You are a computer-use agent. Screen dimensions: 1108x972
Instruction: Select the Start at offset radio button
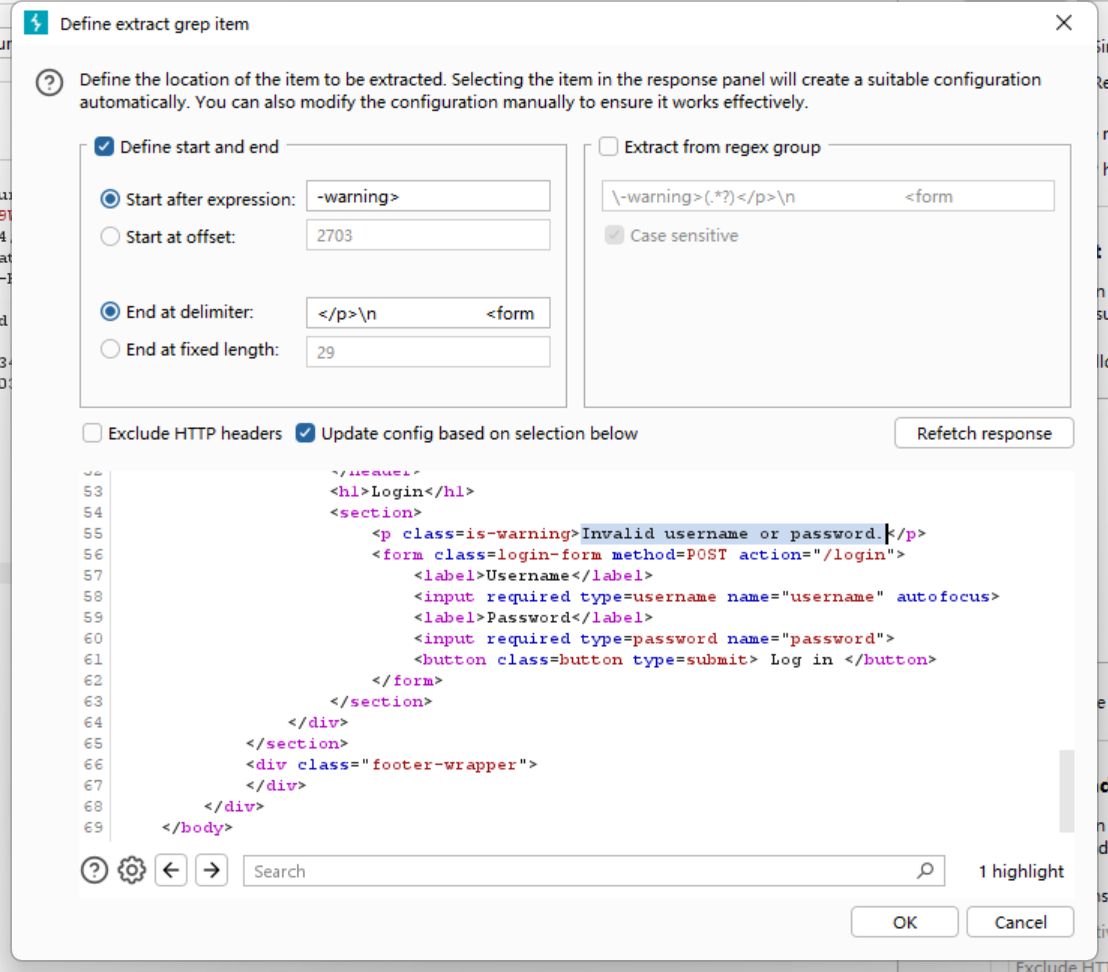(110, 237)
